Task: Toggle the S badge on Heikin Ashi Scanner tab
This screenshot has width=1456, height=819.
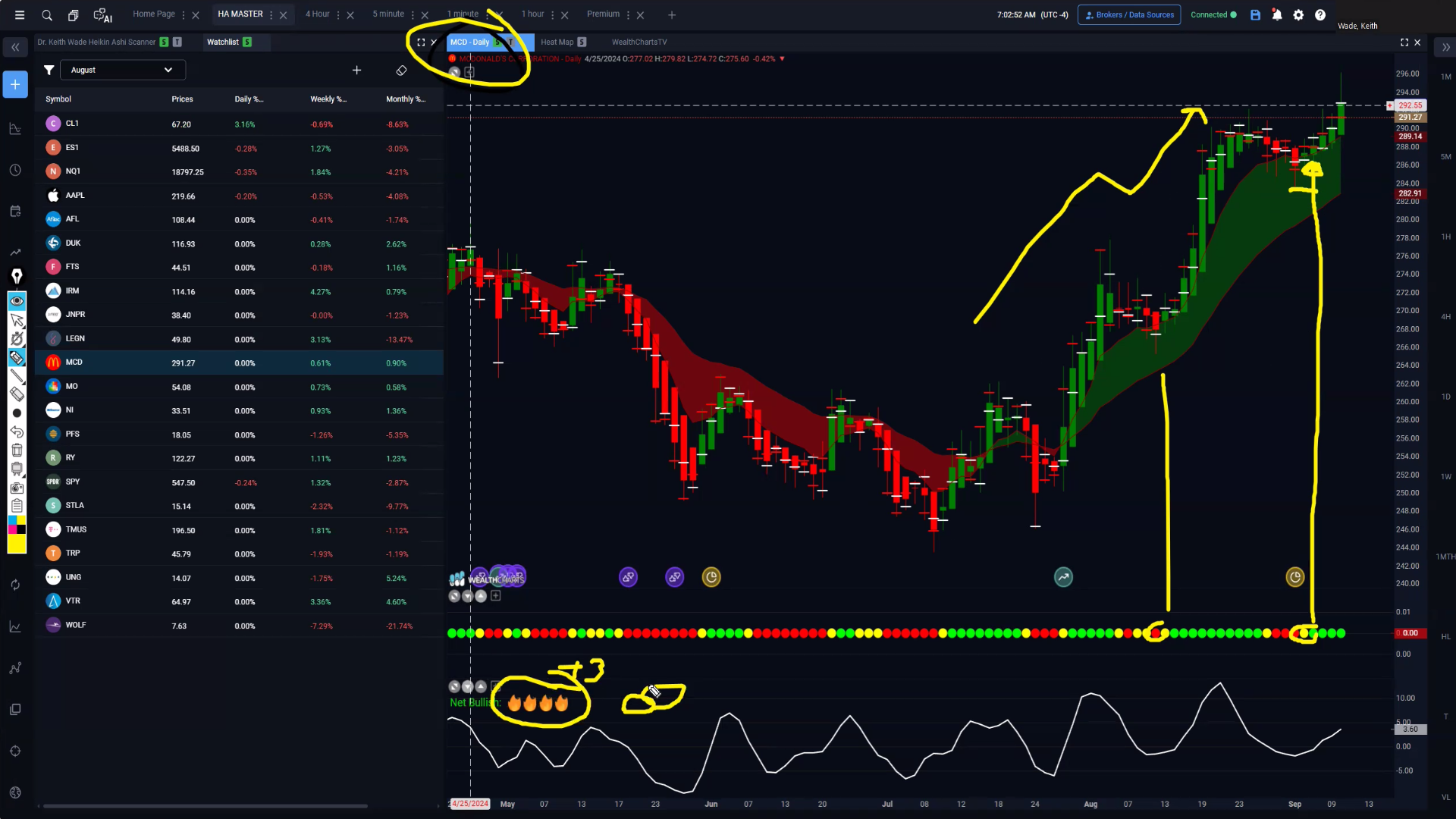Action: tap(164, 42)
